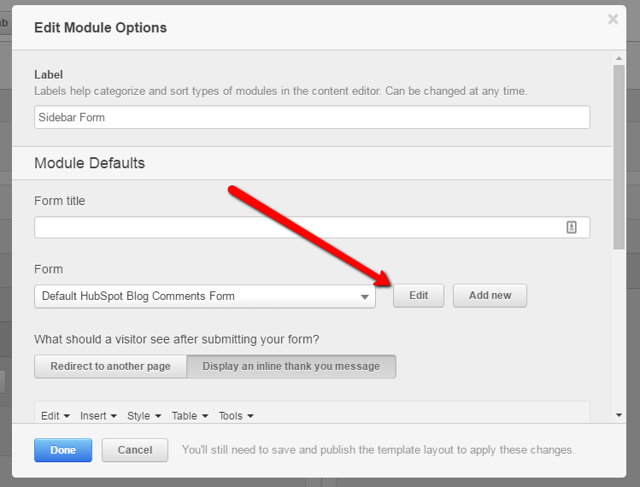640x487 pixels.
Task: Click the Edit button beside Form dropdown
Action: pos(418,295)
